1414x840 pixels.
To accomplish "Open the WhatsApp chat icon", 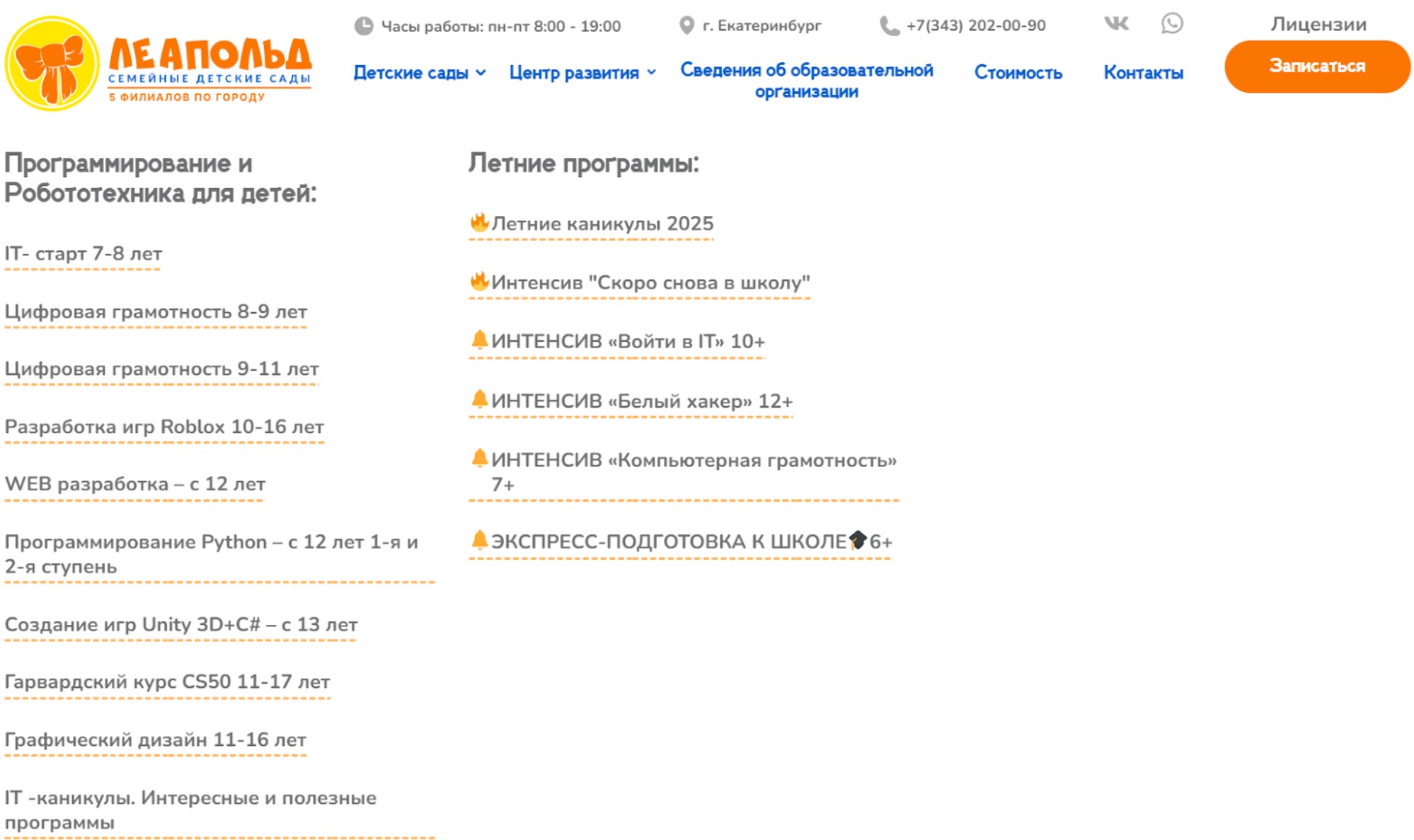I will coord(1172,23).
